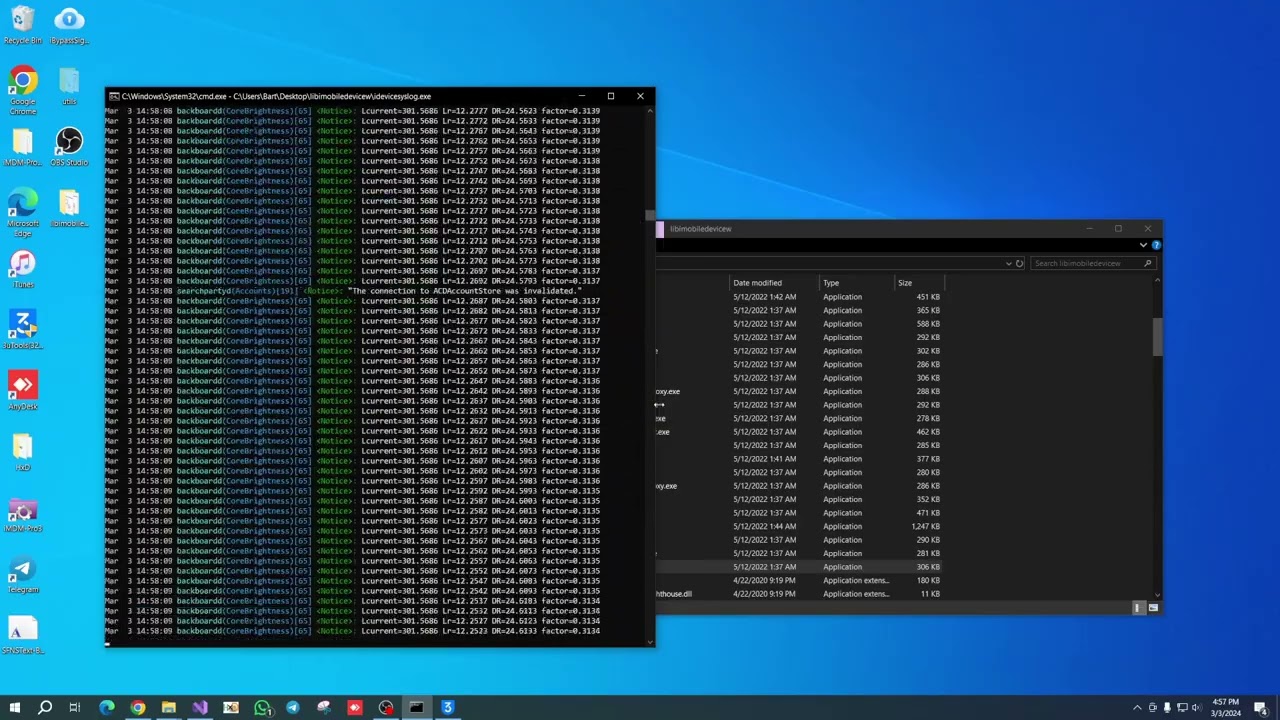This screenshot has height=720, width=1280.
Task: Select the lighthouse.dll 11 KB row
Action: [800, 594]
